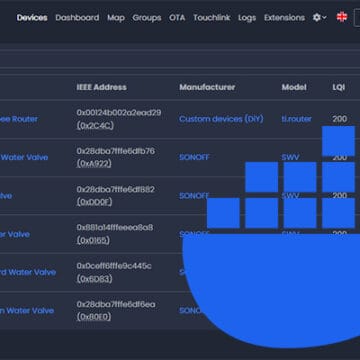The height and width of the screenshot is (360, 360).
Task: Sort by LQI column header
Action: click(339, 87)
